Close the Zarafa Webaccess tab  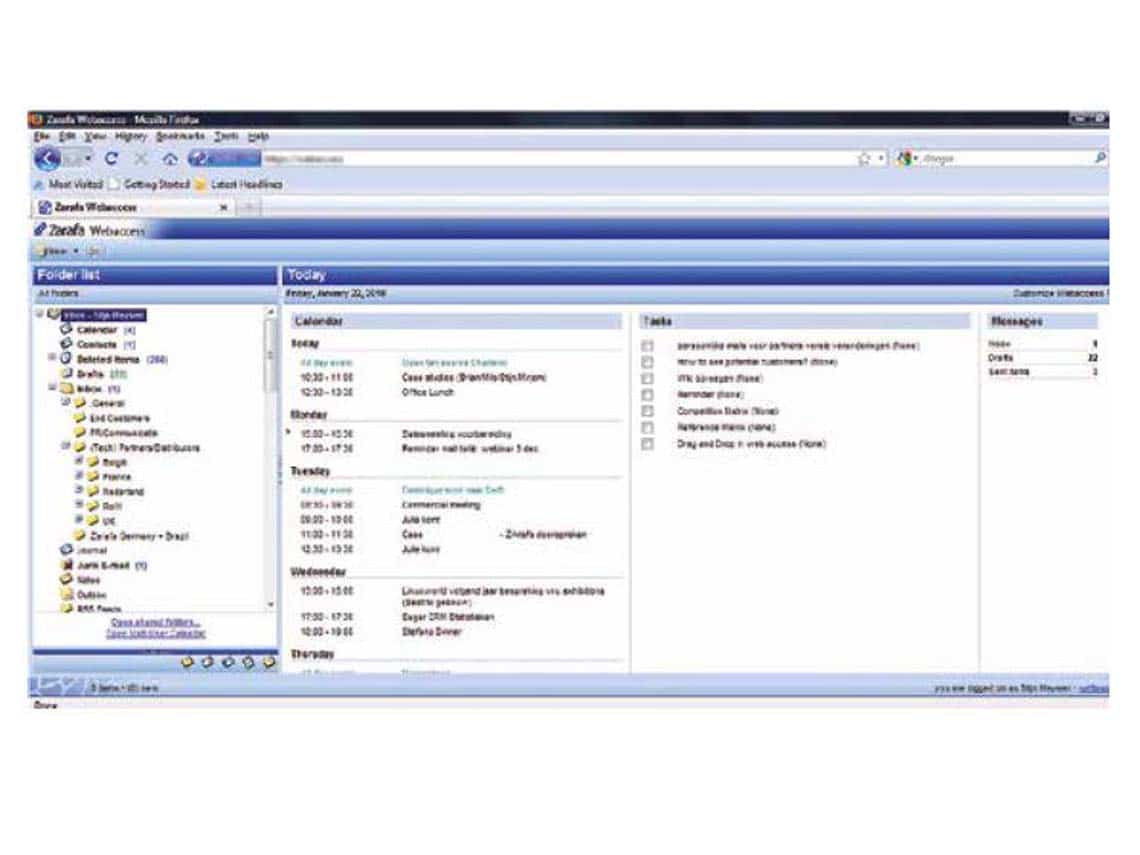224,208
